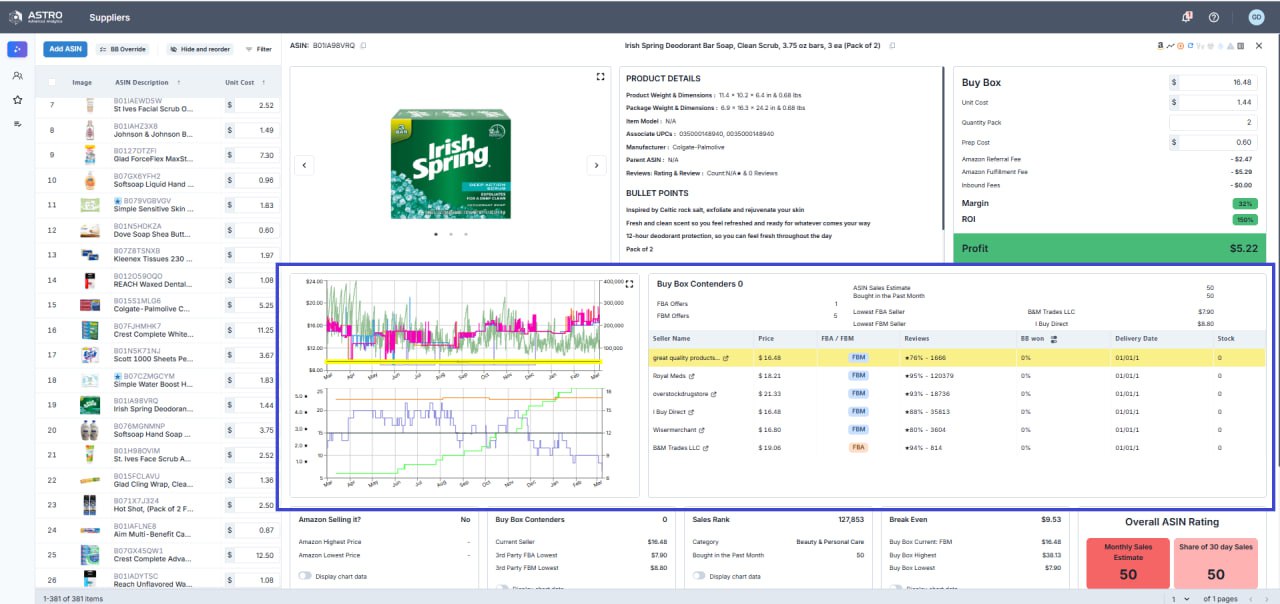Click the next arrow on the product image carousel

click(596, 164)
